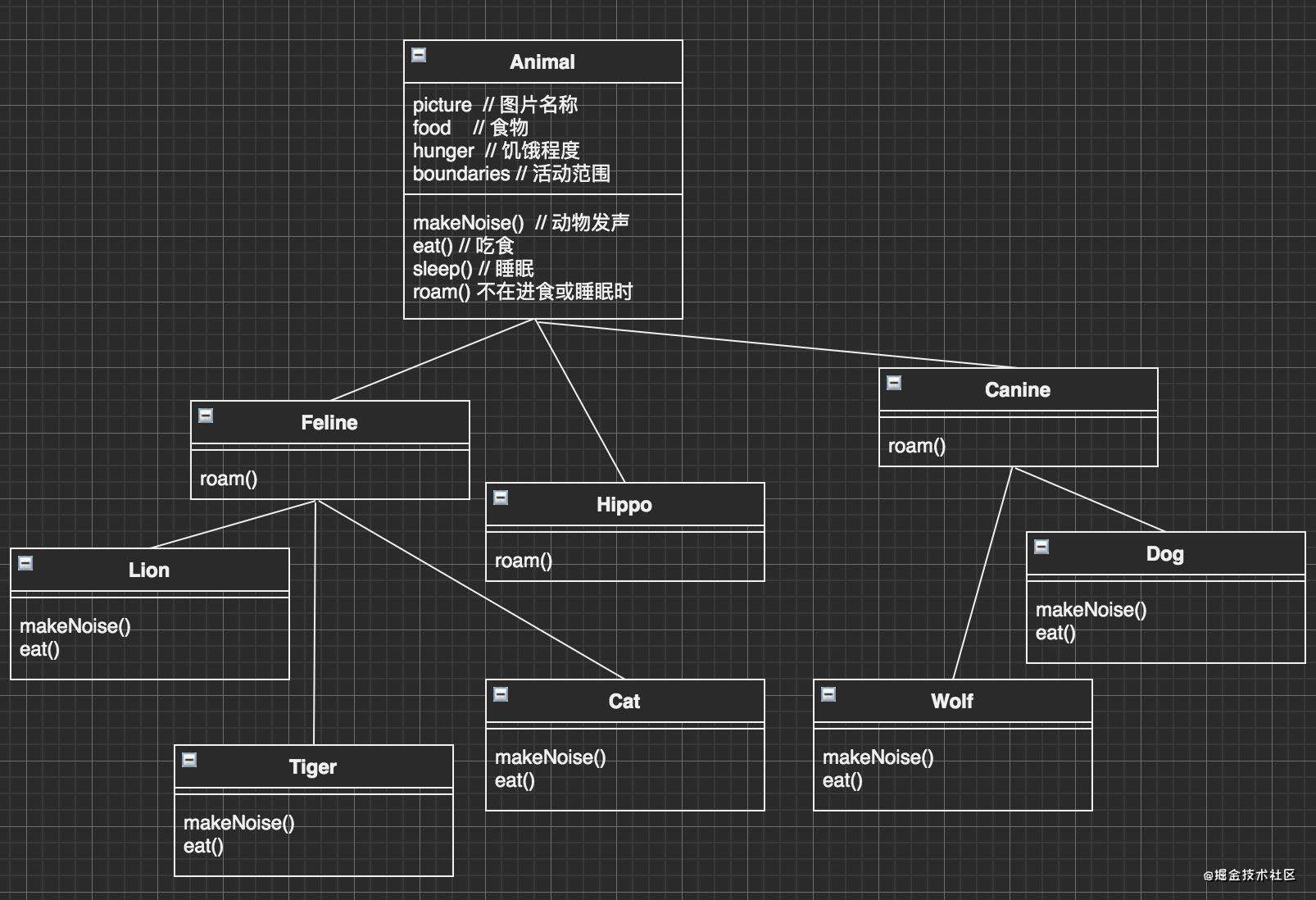Image resolution: width=1316 pixels, height=900 pixels.
Task: Select the Feline class header
Action: [329, 423]
